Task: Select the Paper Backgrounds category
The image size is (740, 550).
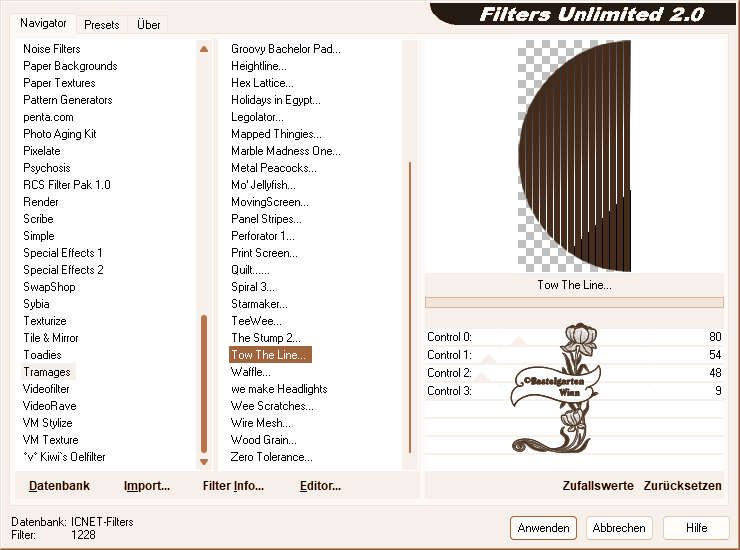Action: (70, 66)
